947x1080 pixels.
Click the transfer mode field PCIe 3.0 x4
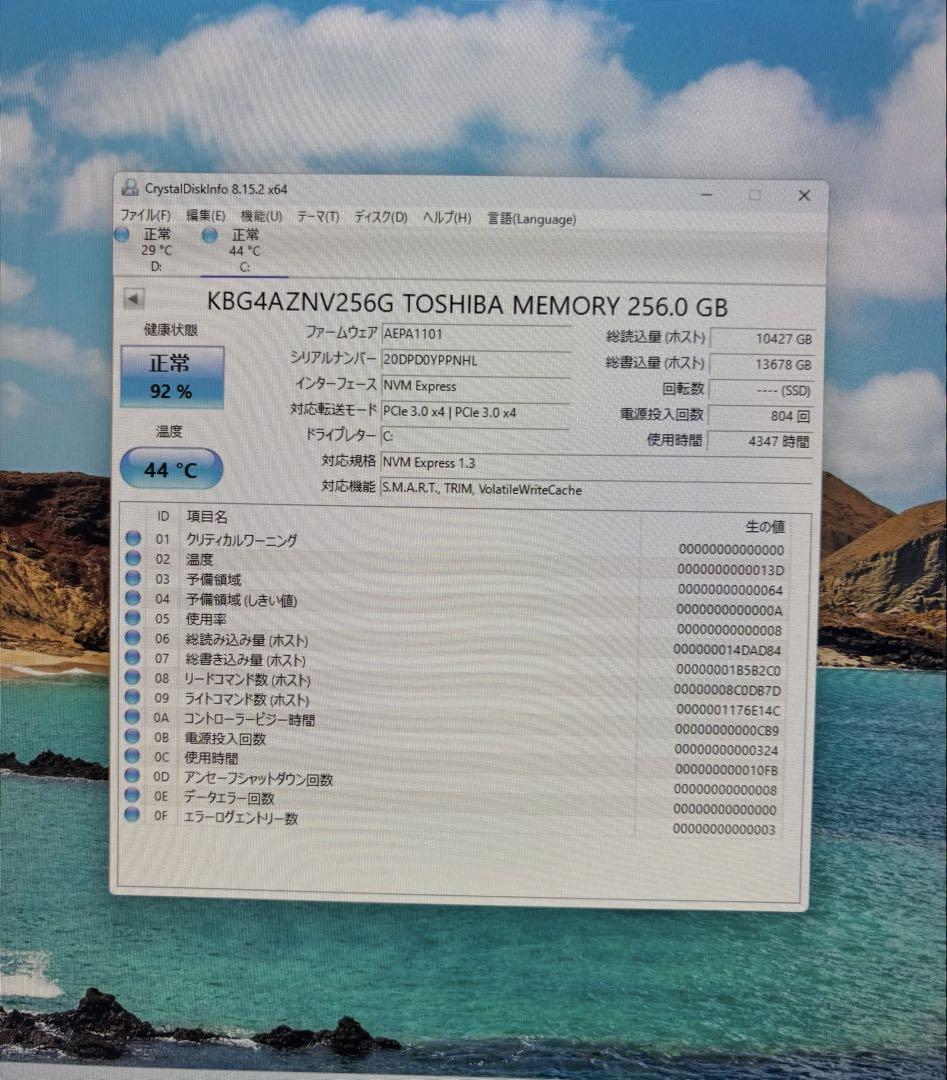(475, 412)
